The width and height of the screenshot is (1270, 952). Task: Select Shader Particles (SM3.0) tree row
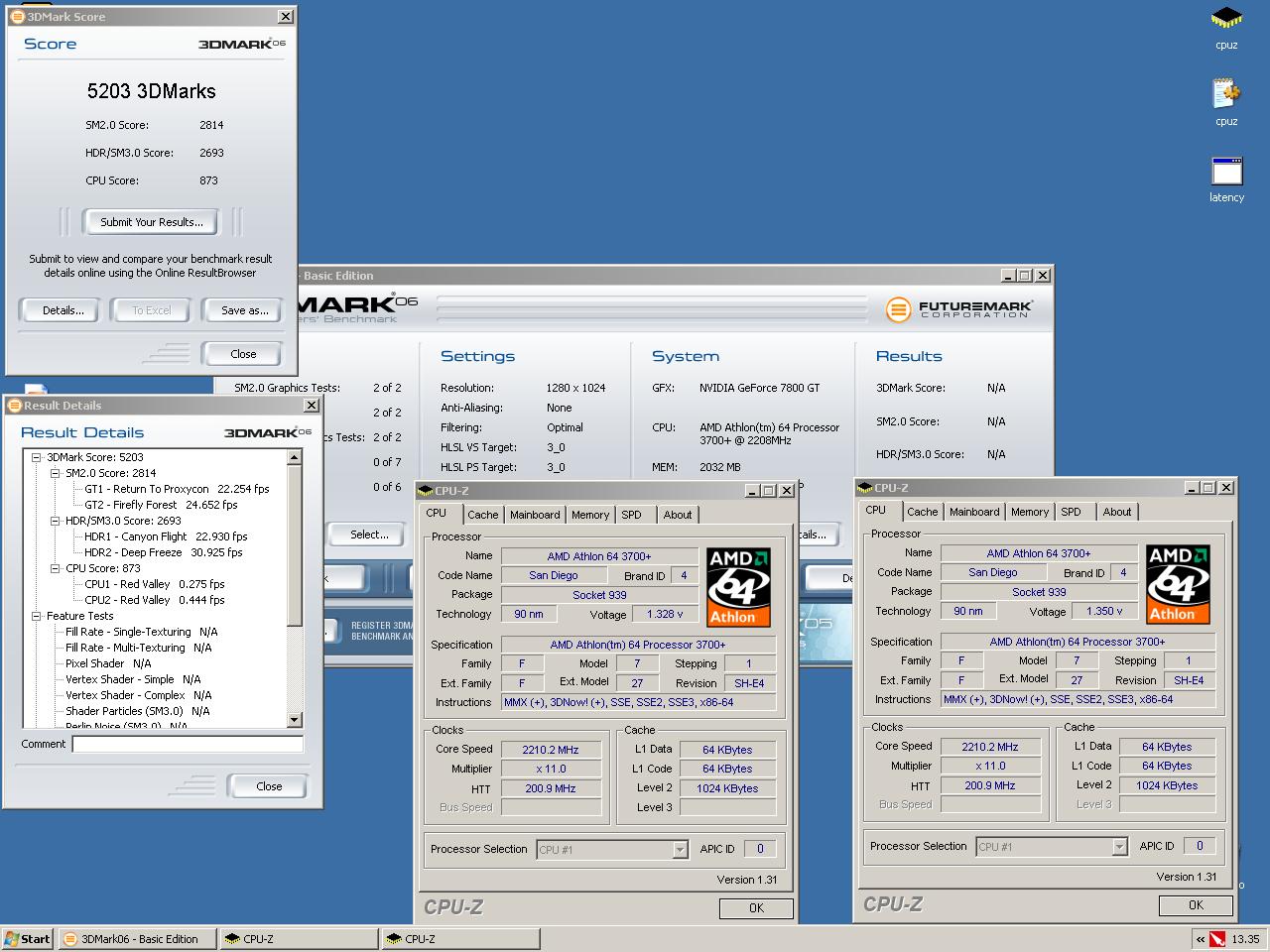[138, 711]
